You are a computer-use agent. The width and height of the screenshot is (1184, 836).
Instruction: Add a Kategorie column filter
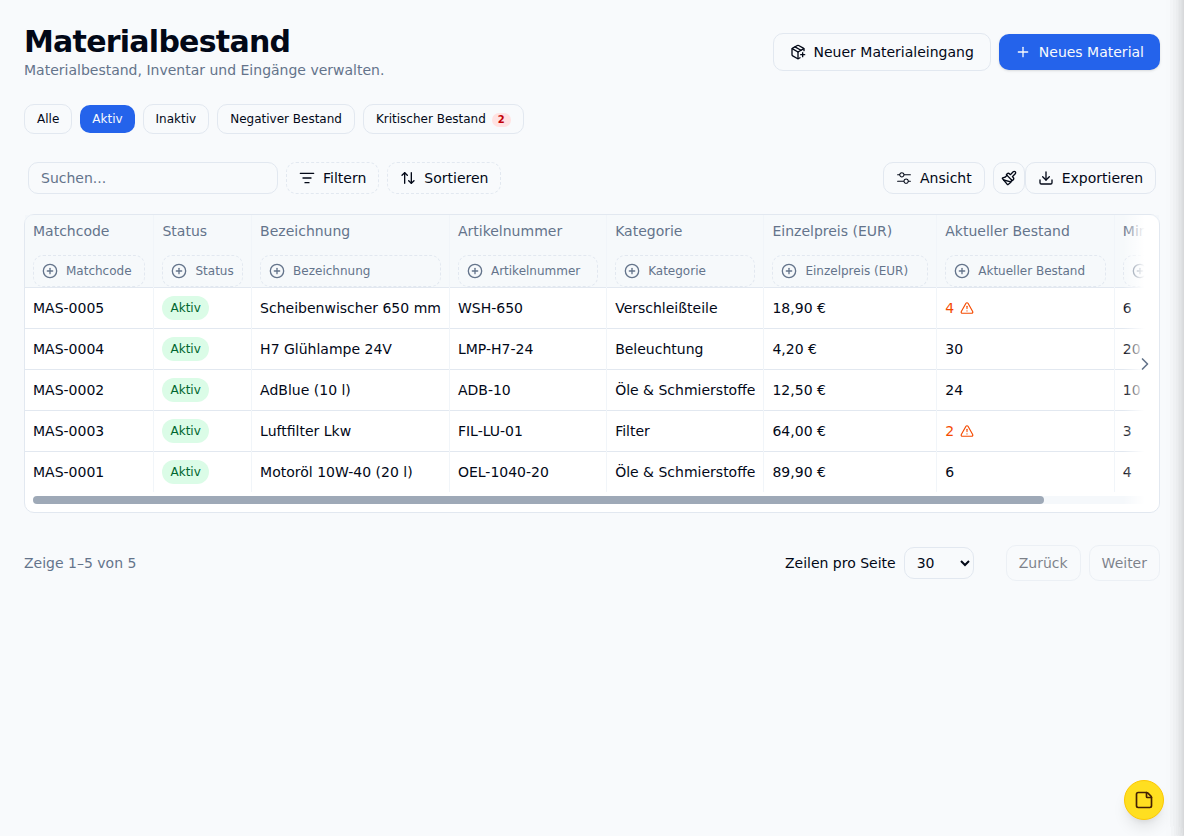[x=684, y=270]
